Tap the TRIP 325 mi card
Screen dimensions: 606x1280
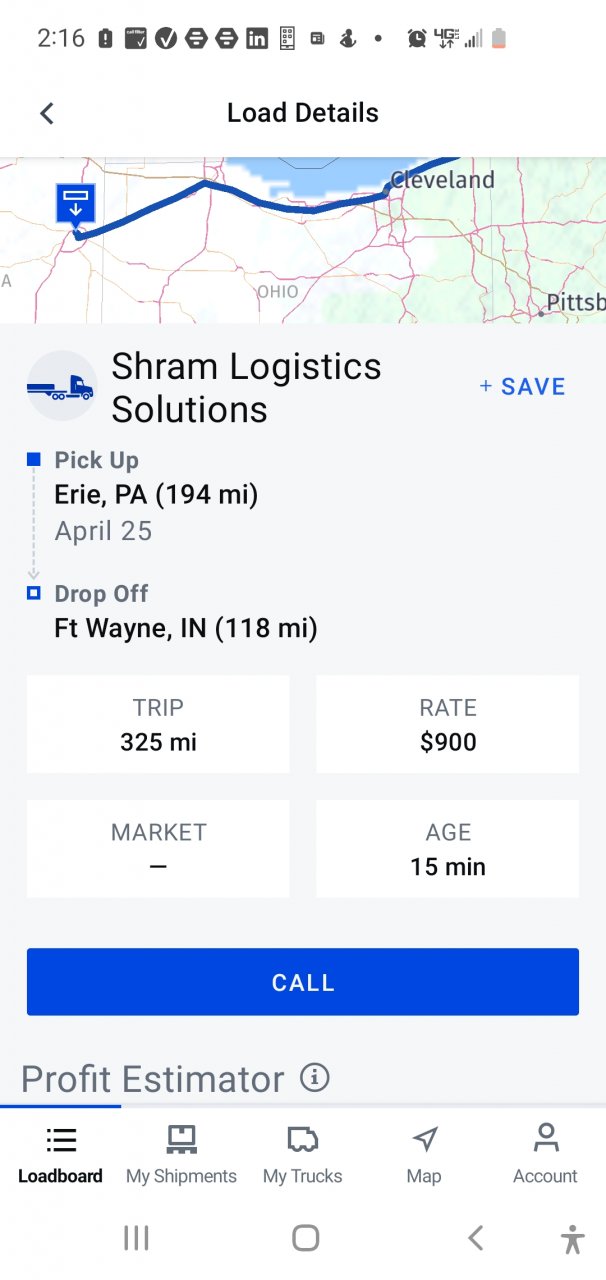pyautogui.click(x=158, y=724)
